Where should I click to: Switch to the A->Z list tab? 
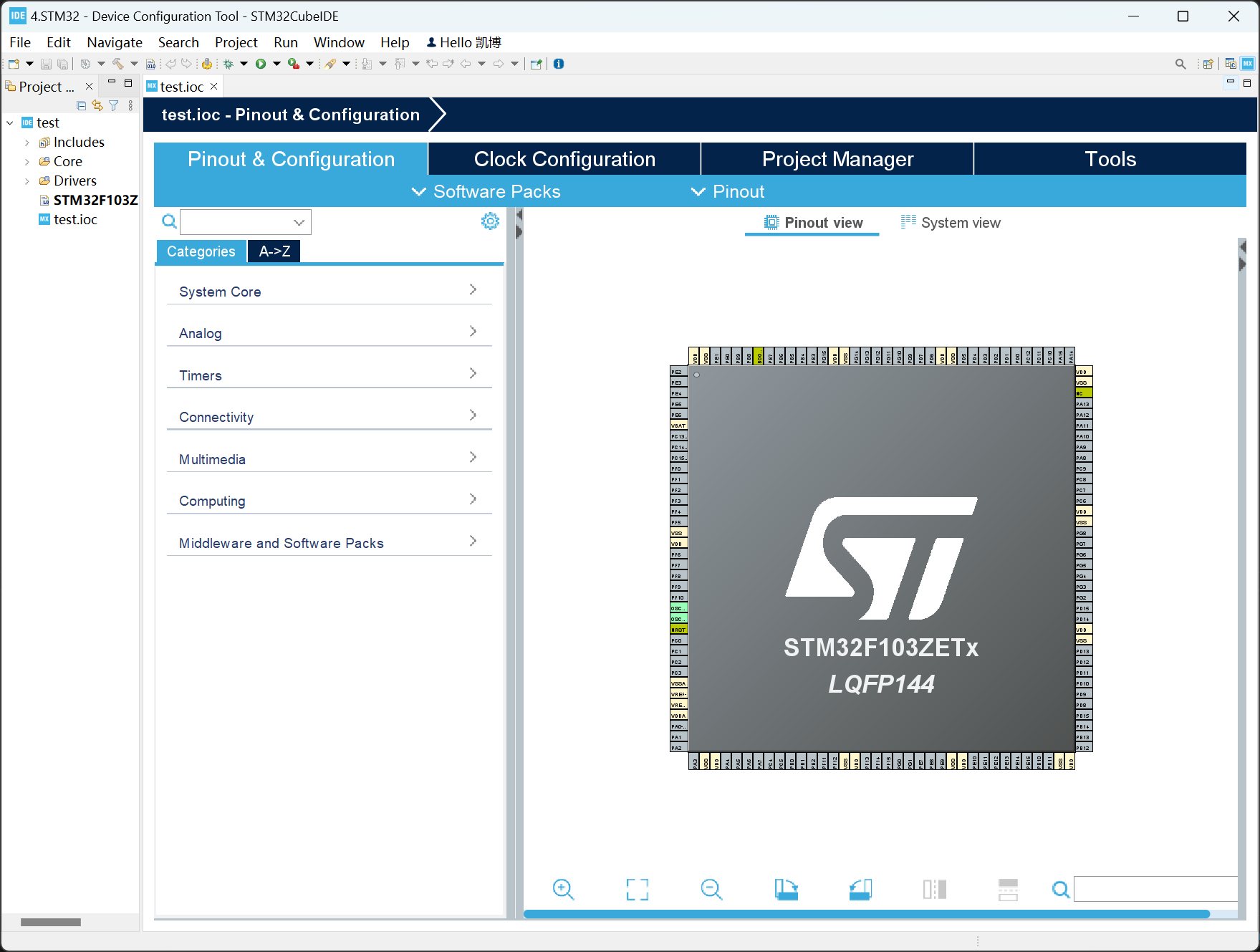coord(274,251)
